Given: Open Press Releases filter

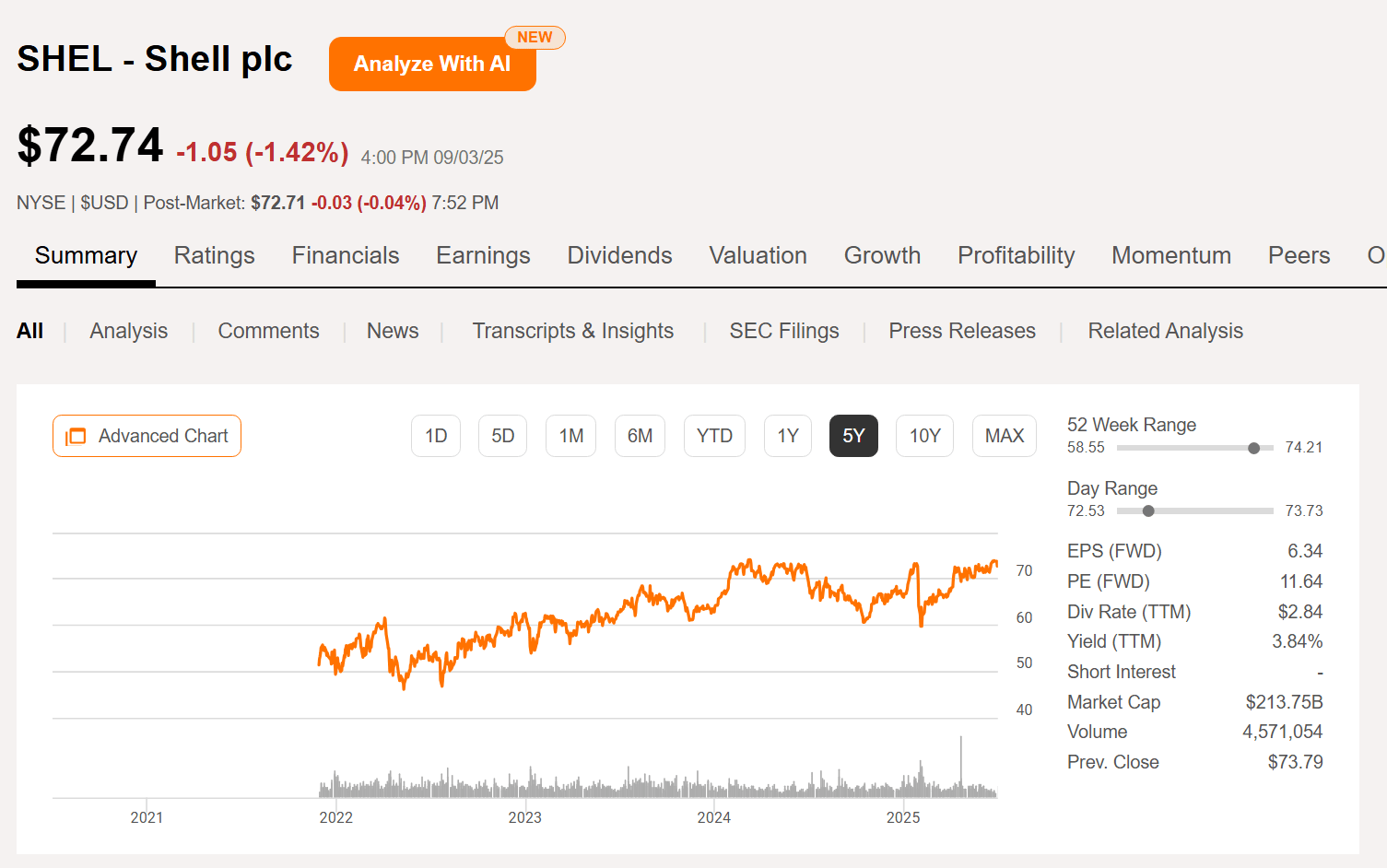Looking at the screenshot, I should pos(961,331).
